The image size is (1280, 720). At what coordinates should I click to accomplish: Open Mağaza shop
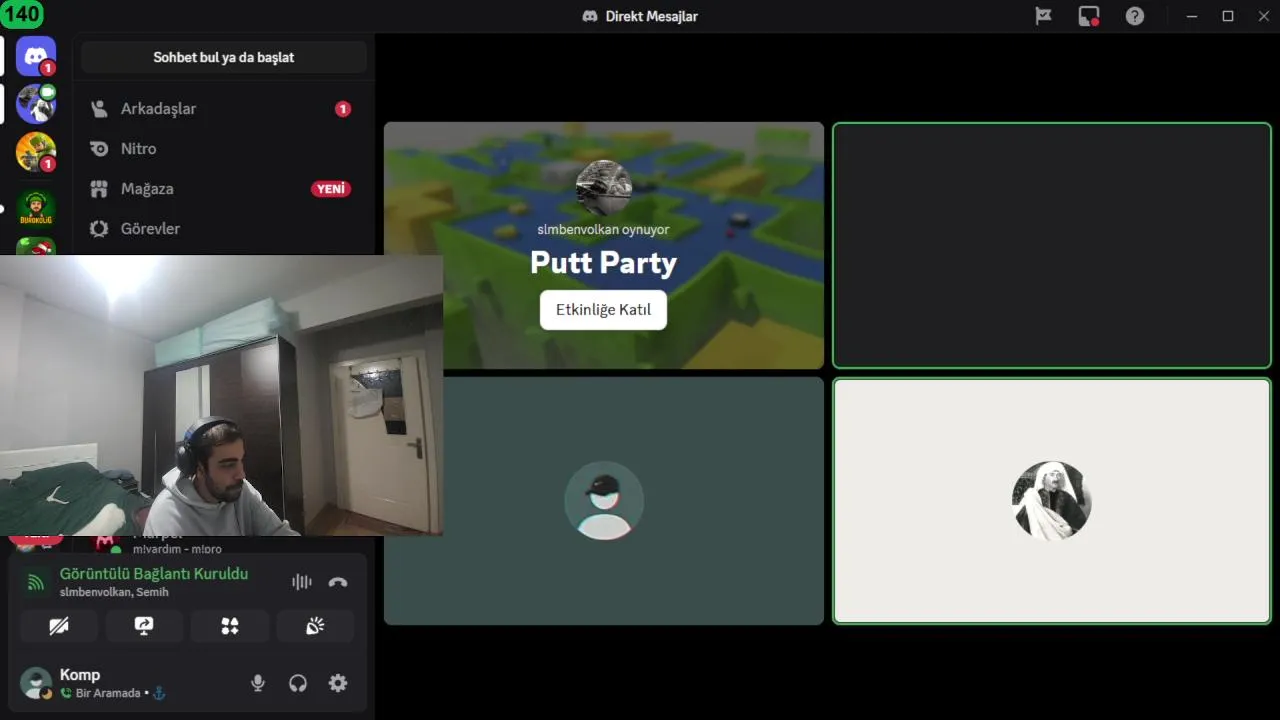click(224, 188)
